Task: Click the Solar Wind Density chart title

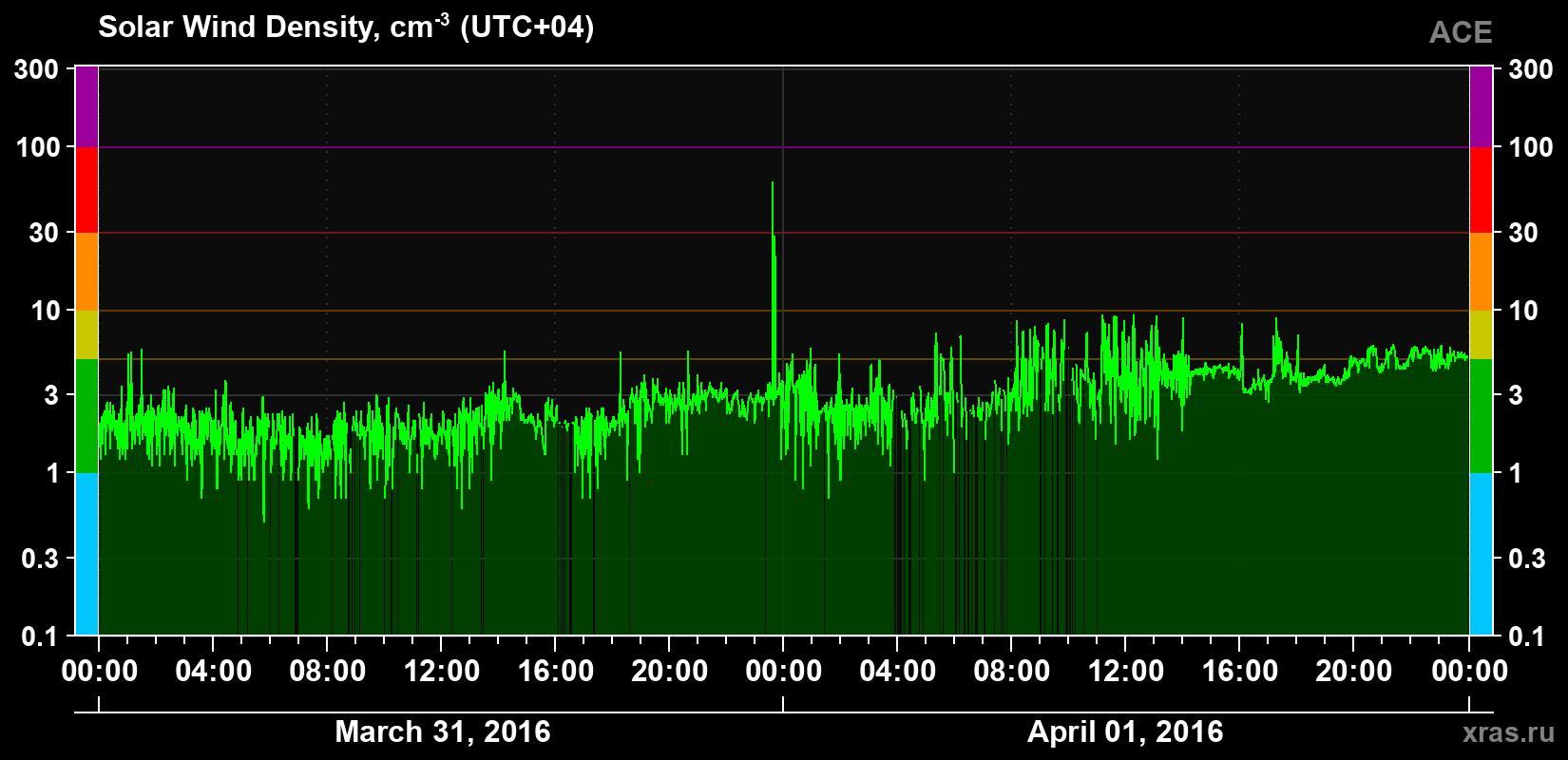Action: (346, 27)
